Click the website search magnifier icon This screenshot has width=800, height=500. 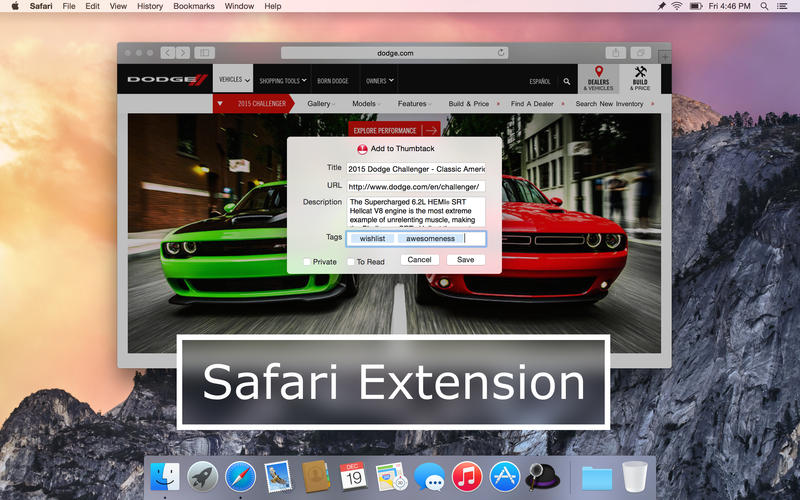click(x=567, y=81)
